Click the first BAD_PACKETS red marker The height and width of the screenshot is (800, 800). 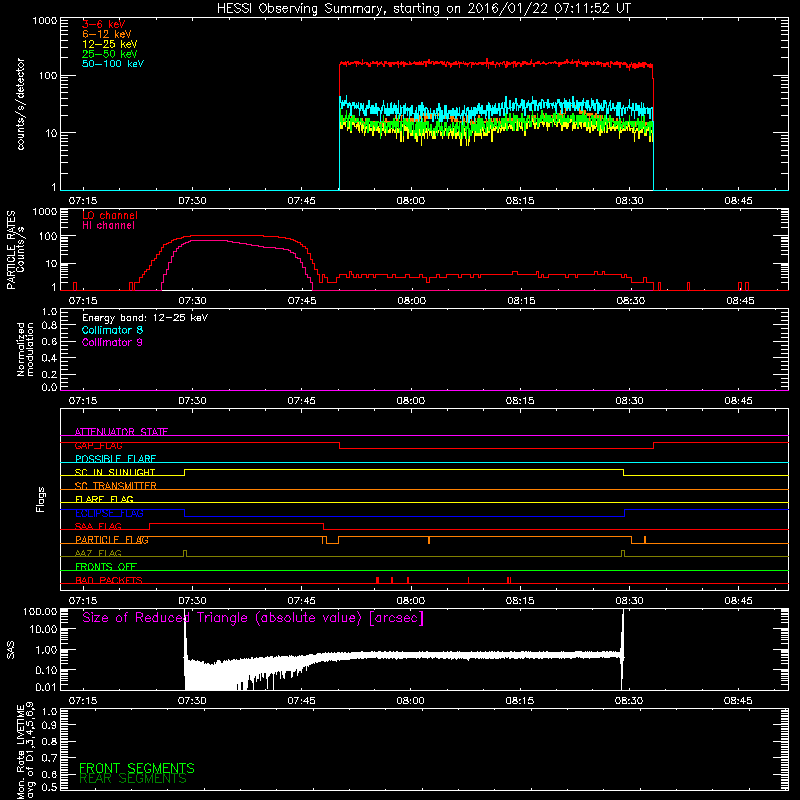pyautogui.click(x=378, y=580)
